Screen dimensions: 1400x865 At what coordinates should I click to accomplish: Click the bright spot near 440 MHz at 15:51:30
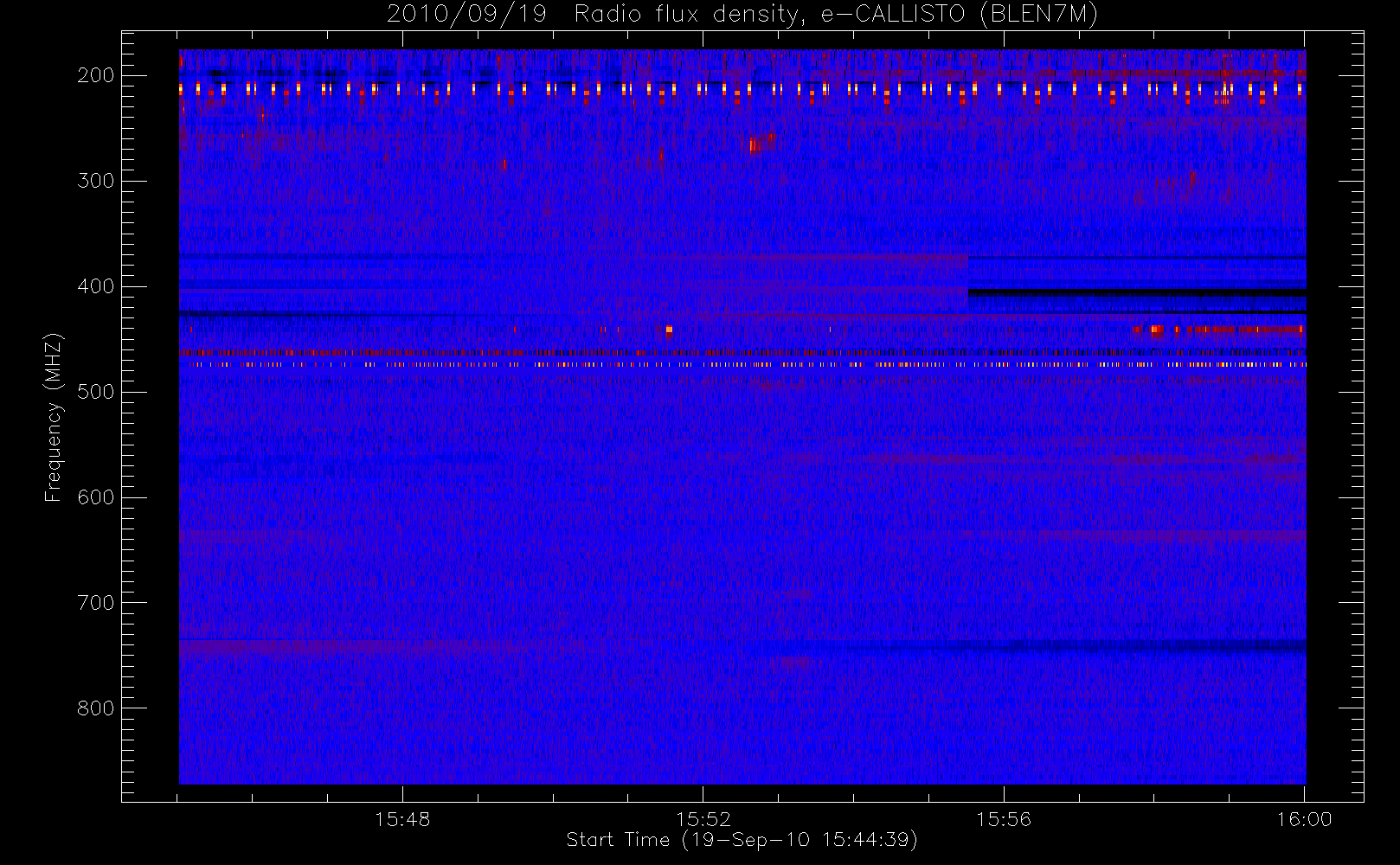[669, 330]
